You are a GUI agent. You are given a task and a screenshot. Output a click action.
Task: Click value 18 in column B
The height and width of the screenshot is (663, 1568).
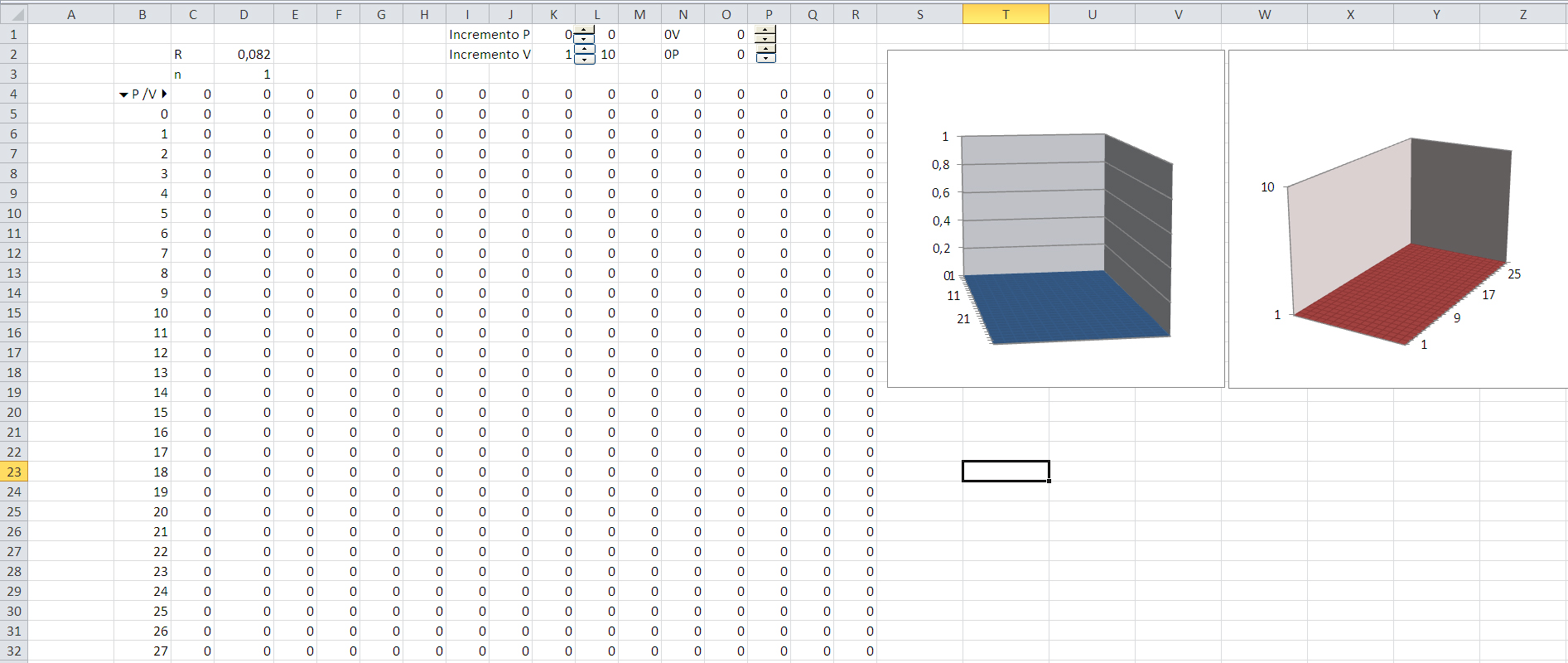point(142,472)
